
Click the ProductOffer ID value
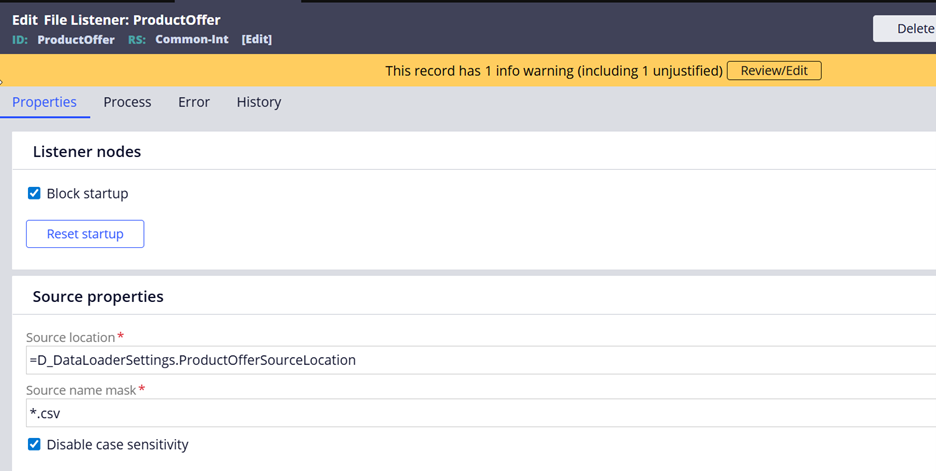(x=76, y=40)
